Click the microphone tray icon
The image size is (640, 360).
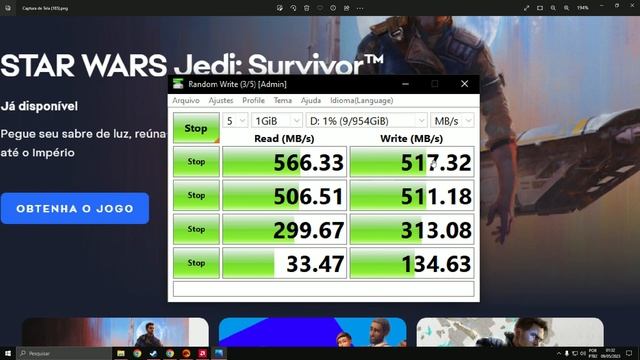(567, 353)
